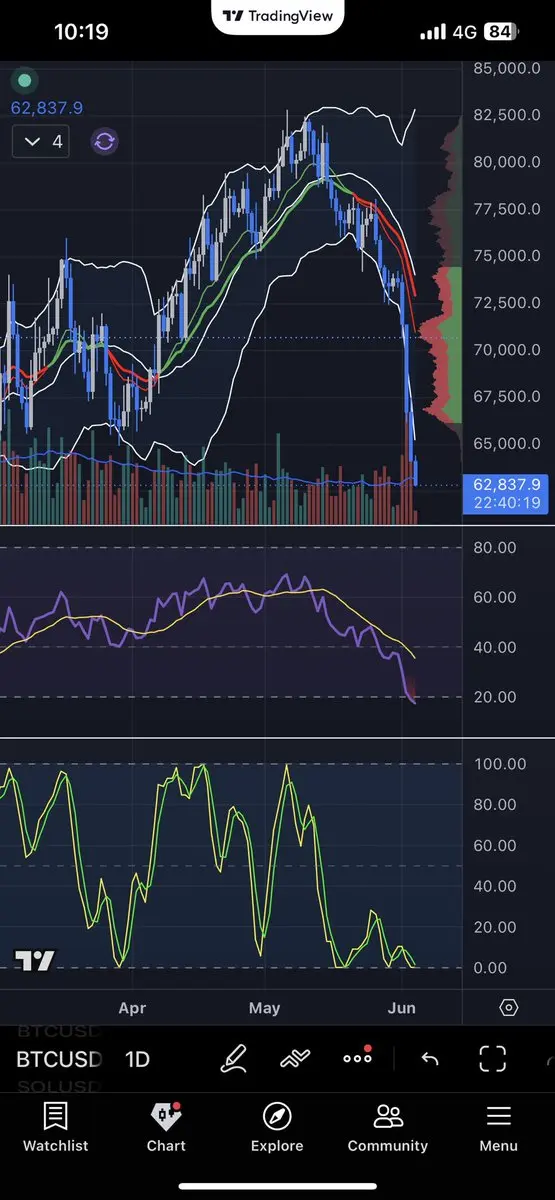Open chart settings hexagon icon
Image resolution: width=555 pixels, height=1200 pixels.
point(508,1007)
